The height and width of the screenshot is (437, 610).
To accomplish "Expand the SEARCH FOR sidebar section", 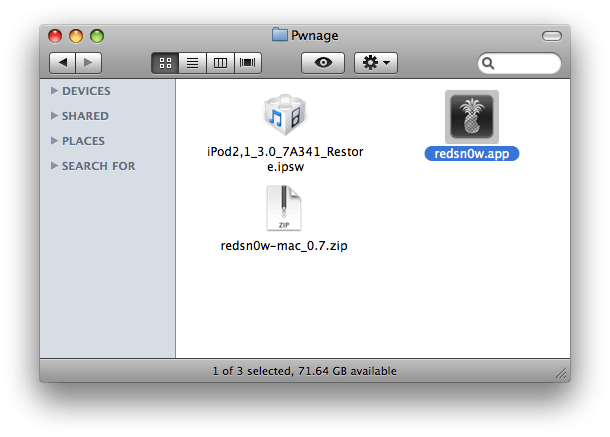I will click(54, 165).
